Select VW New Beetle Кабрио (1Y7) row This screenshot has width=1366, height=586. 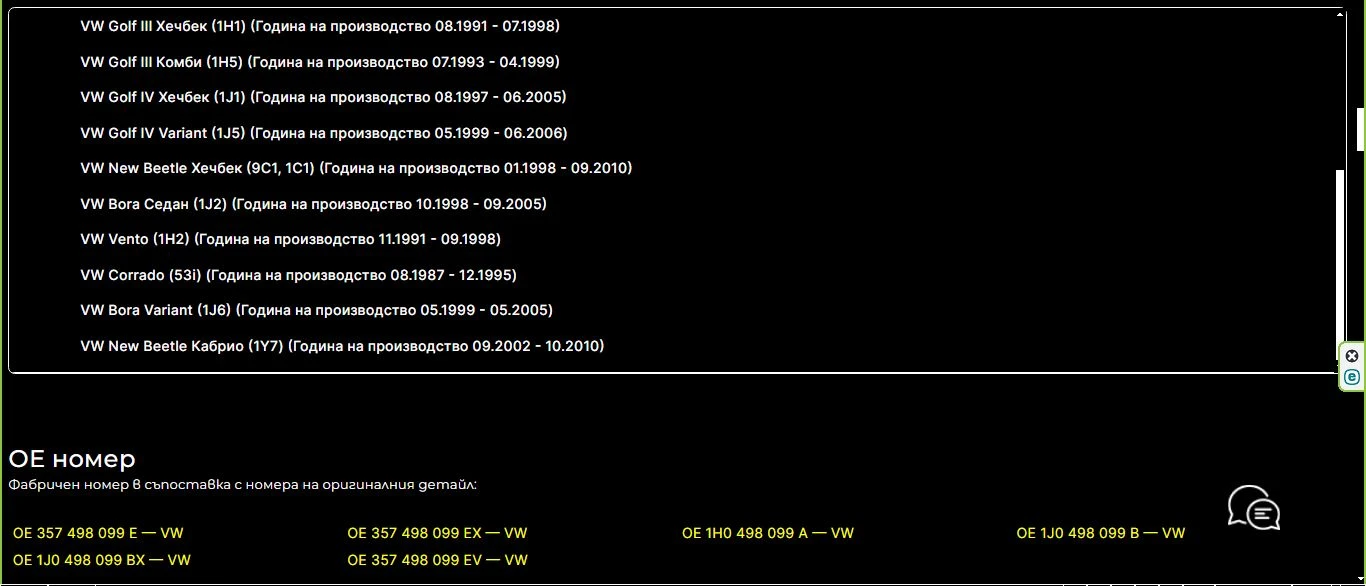pyautogui.click(x=342, y=346)
